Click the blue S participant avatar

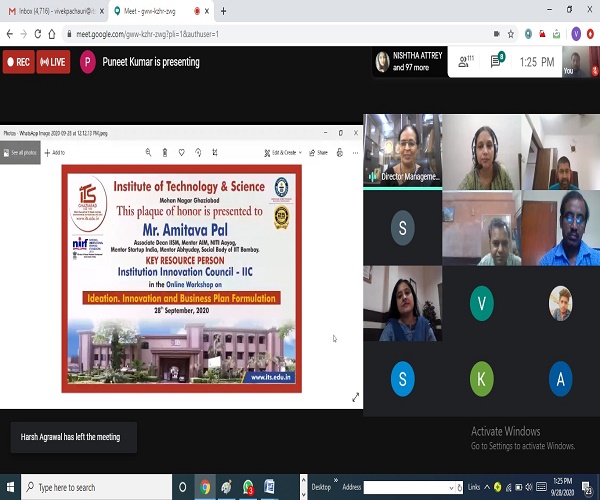pos(403,379)
